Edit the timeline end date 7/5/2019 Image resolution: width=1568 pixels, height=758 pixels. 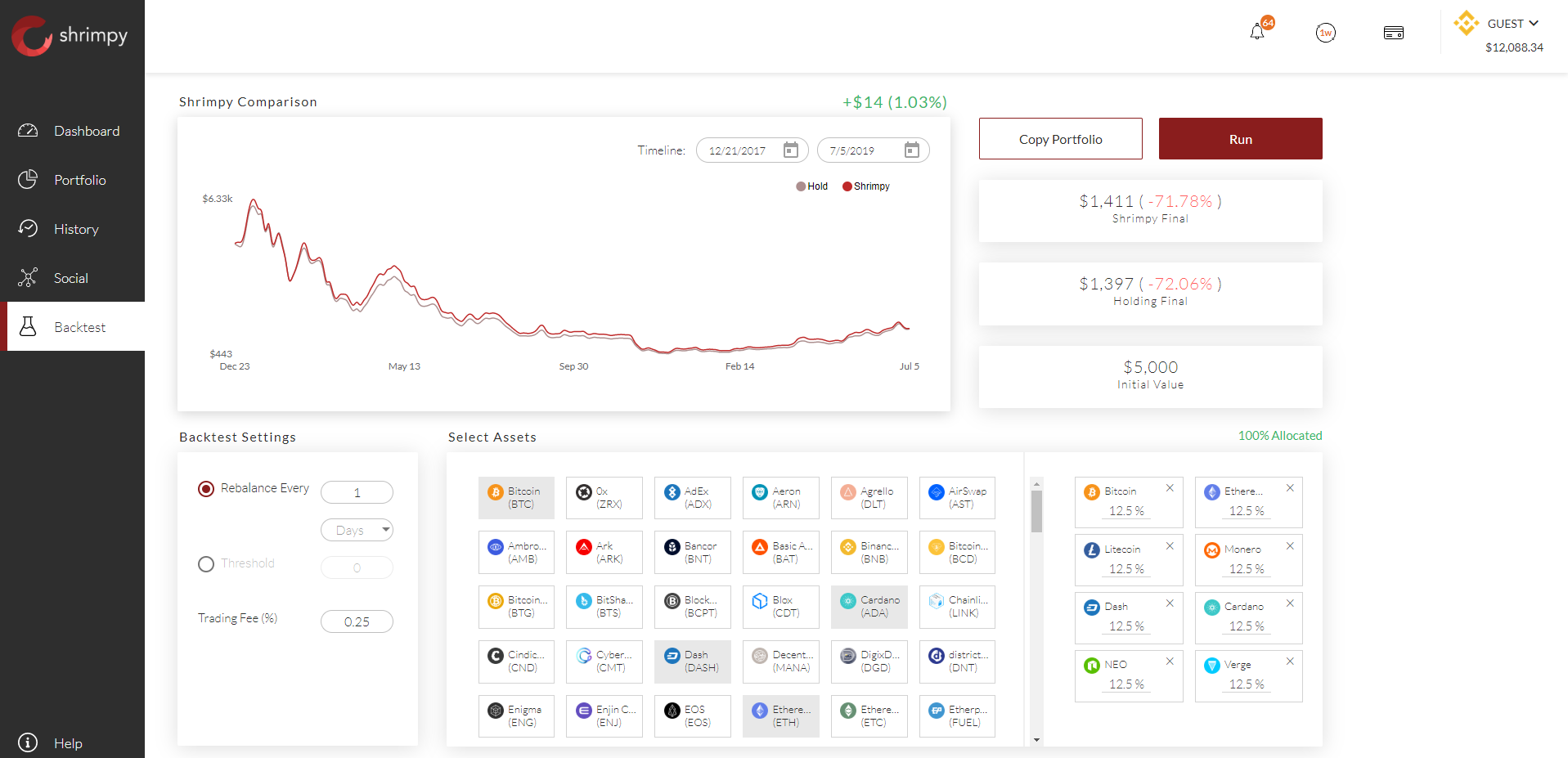click(852, 150)
